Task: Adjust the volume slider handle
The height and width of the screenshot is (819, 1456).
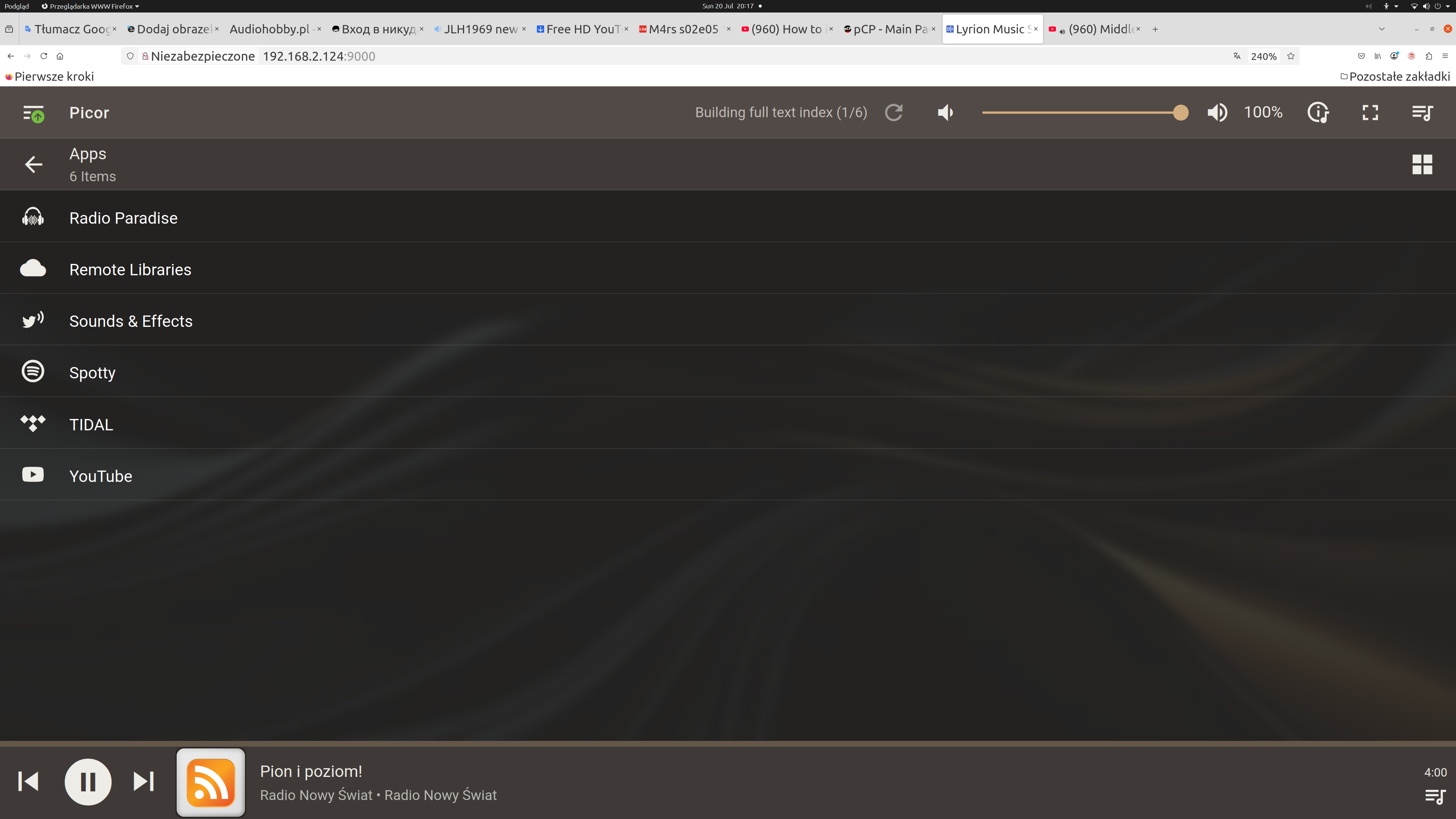Action: [1180, 113]
